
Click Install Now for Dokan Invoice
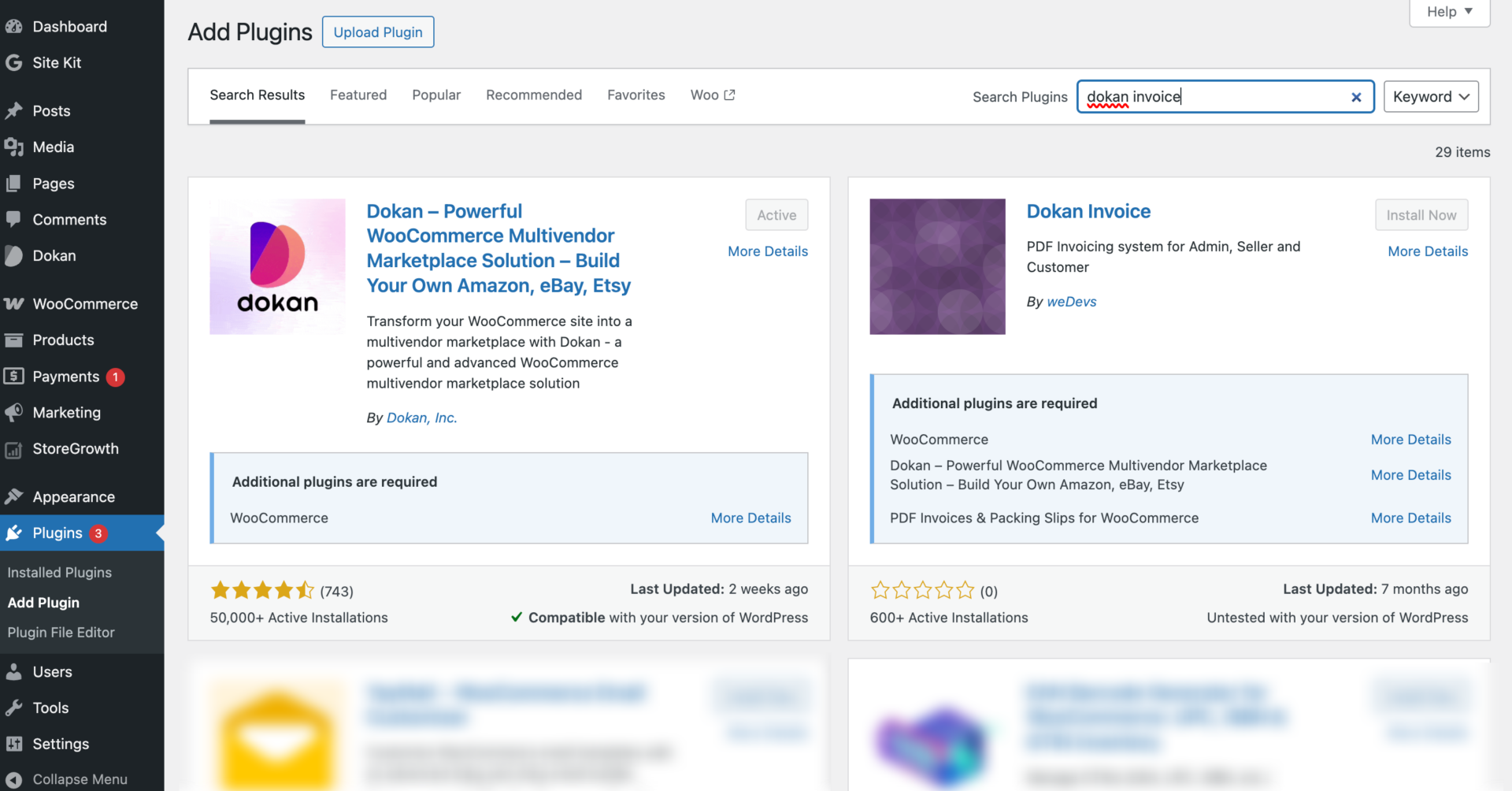coord(1421,215)
